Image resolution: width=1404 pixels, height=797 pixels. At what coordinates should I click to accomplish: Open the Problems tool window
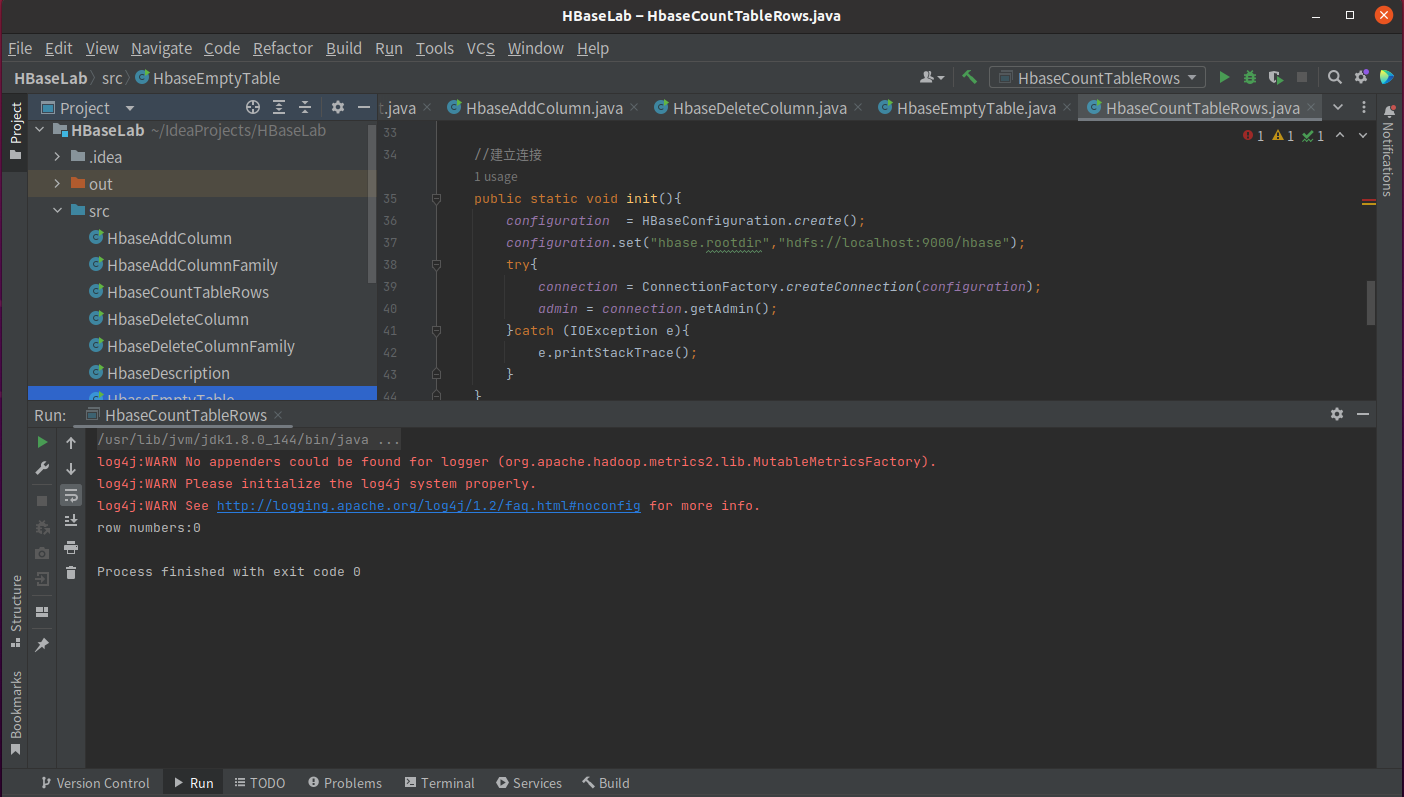click(x=345, y=783)
